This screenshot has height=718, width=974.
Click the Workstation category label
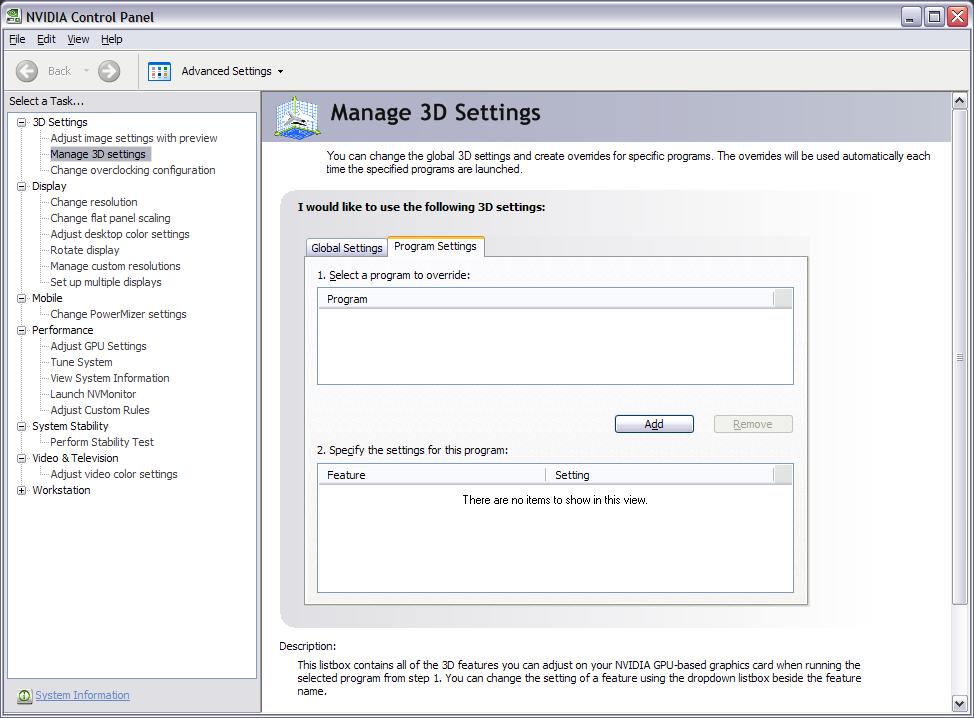tap(61, 490)
